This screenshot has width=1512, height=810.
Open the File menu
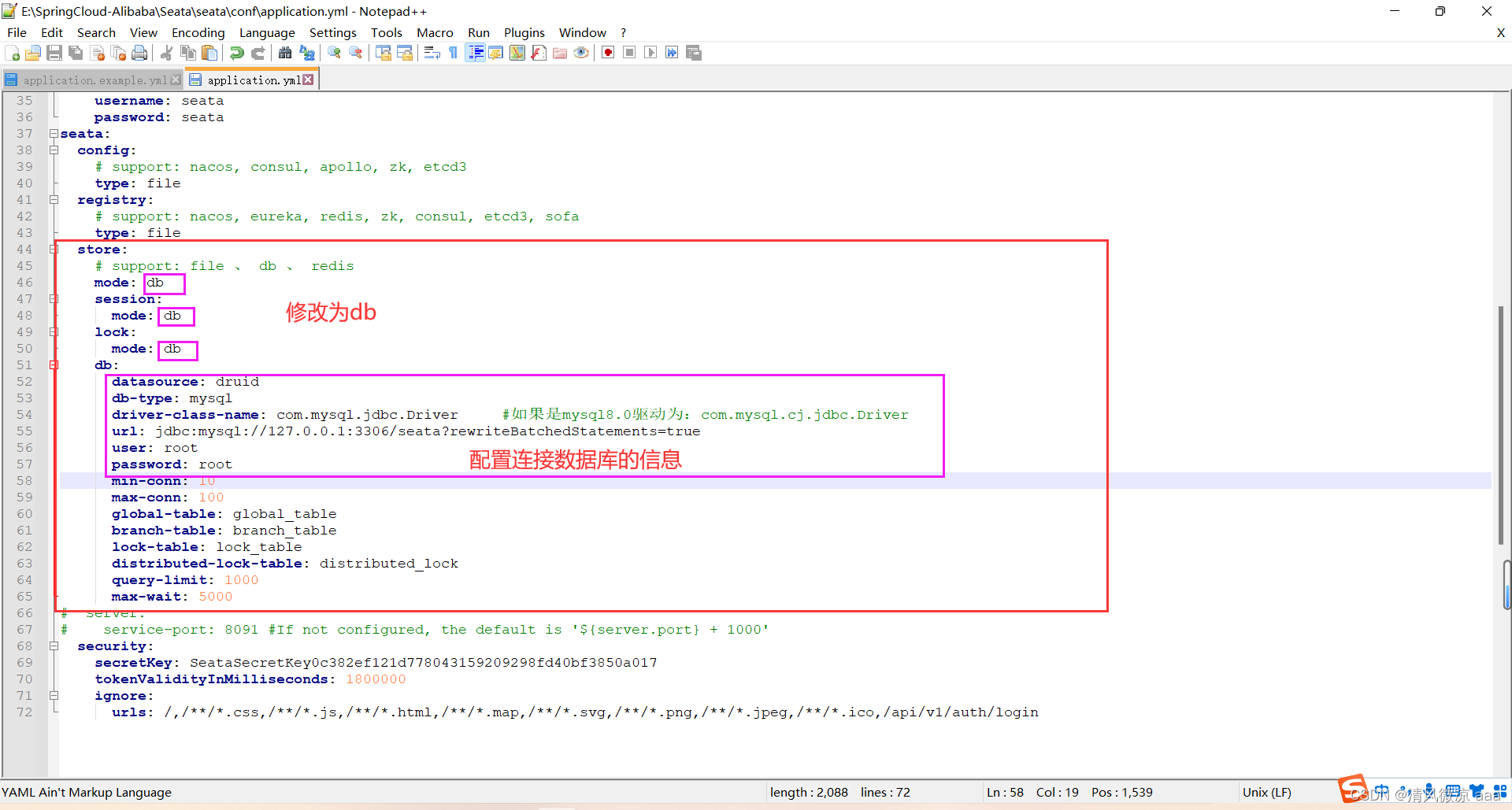click(17, 32)
